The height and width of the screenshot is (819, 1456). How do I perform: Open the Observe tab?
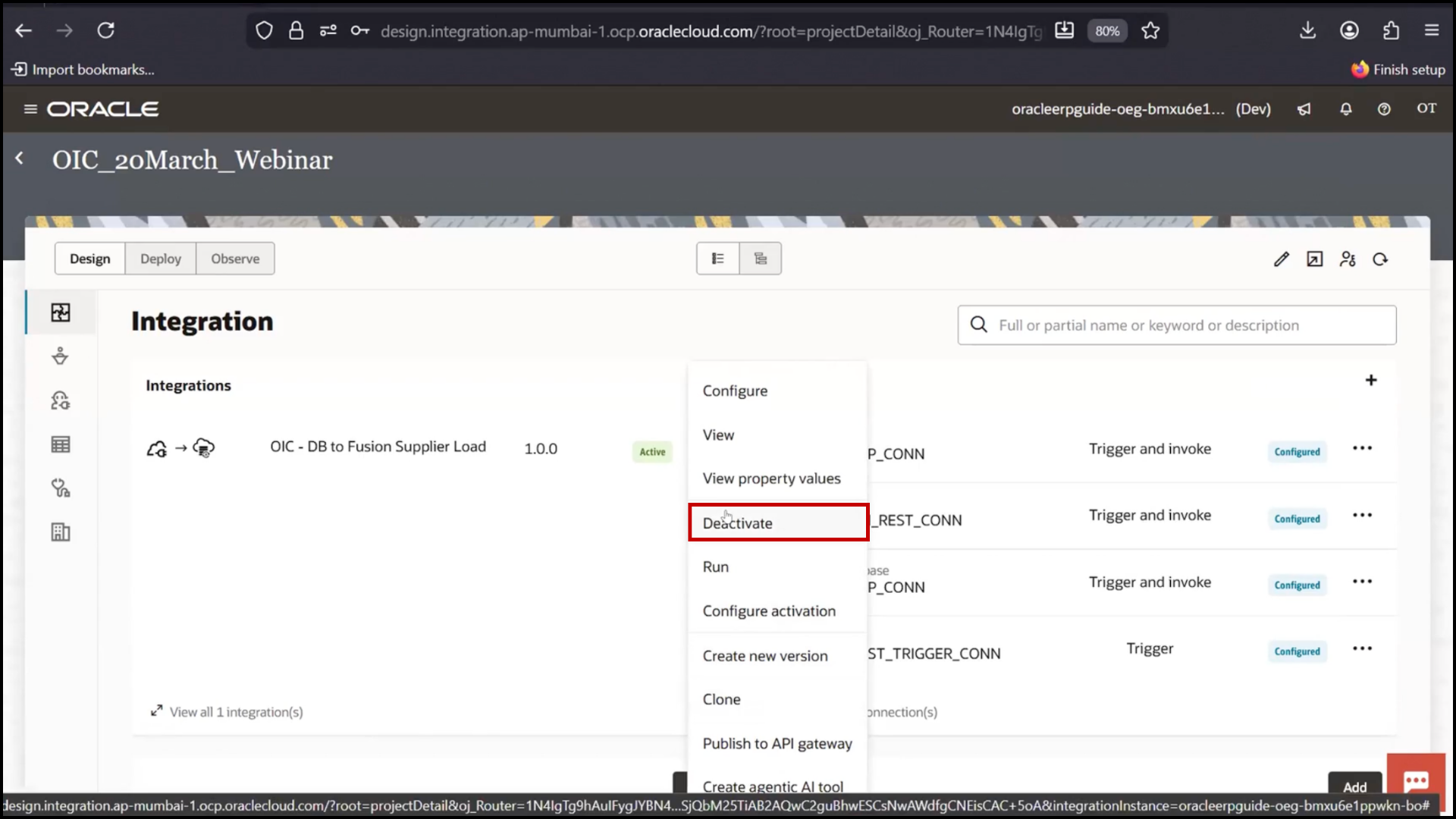point(235,259)
